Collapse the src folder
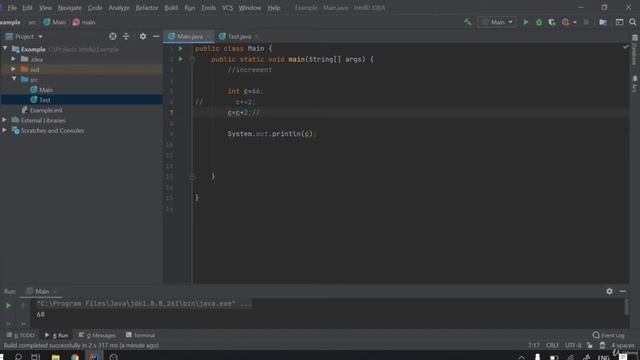Viewport: 640px width, 360px height. tap(14, 79)
